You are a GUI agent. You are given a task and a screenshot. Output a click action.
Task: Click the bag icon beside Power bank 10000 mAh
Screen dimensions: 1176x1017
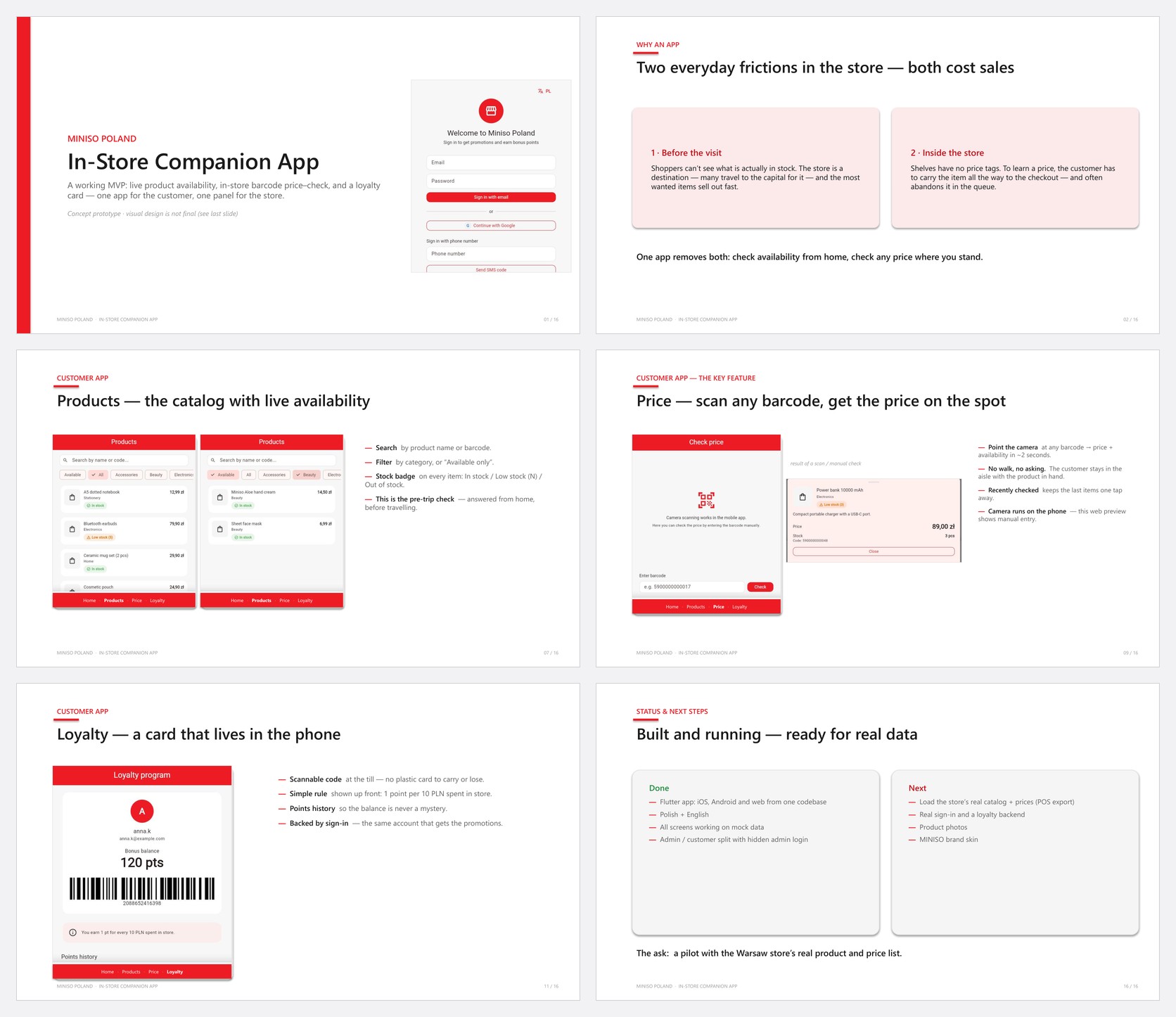pyautogui.click(x=803, y=497)
